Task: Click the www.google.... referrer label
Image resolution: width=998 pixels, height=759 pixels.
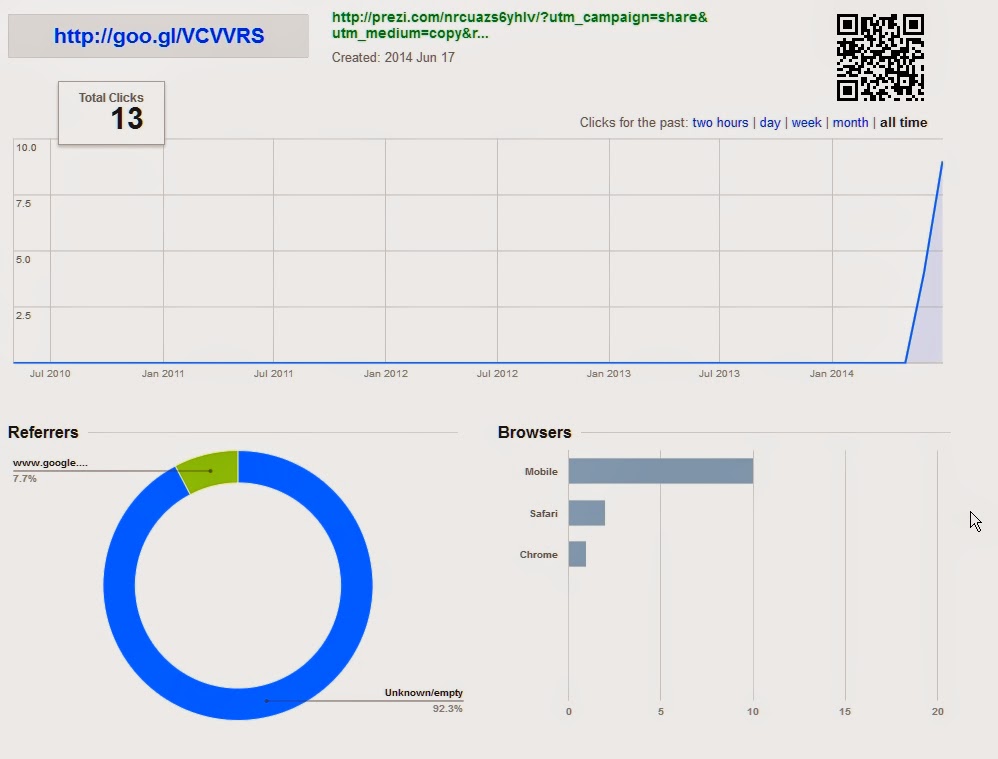Action: [x=50, y=463]
